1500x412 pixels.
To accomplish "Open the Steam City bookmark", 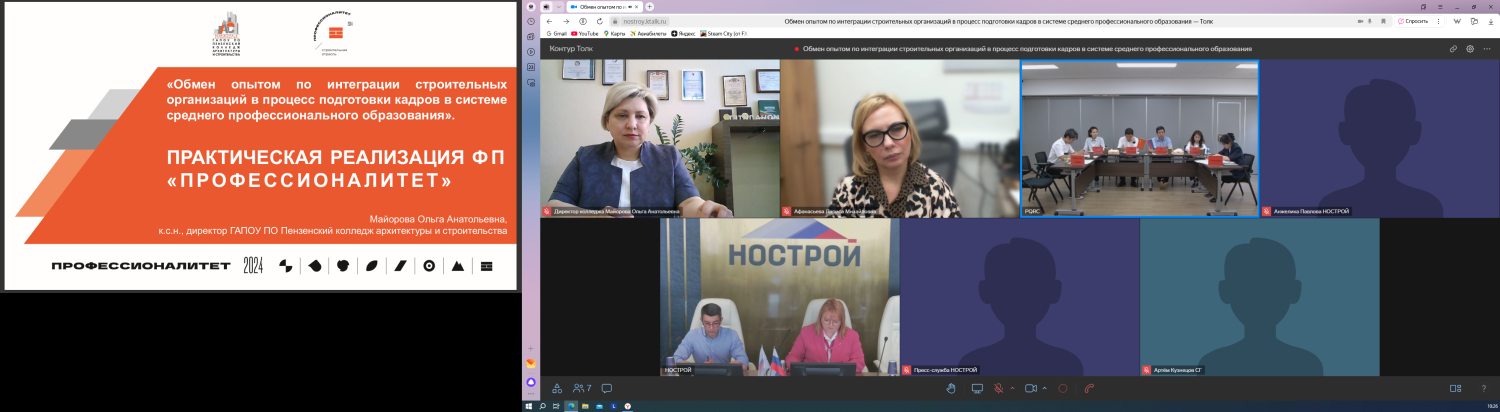I will click(x=723, y=33).
